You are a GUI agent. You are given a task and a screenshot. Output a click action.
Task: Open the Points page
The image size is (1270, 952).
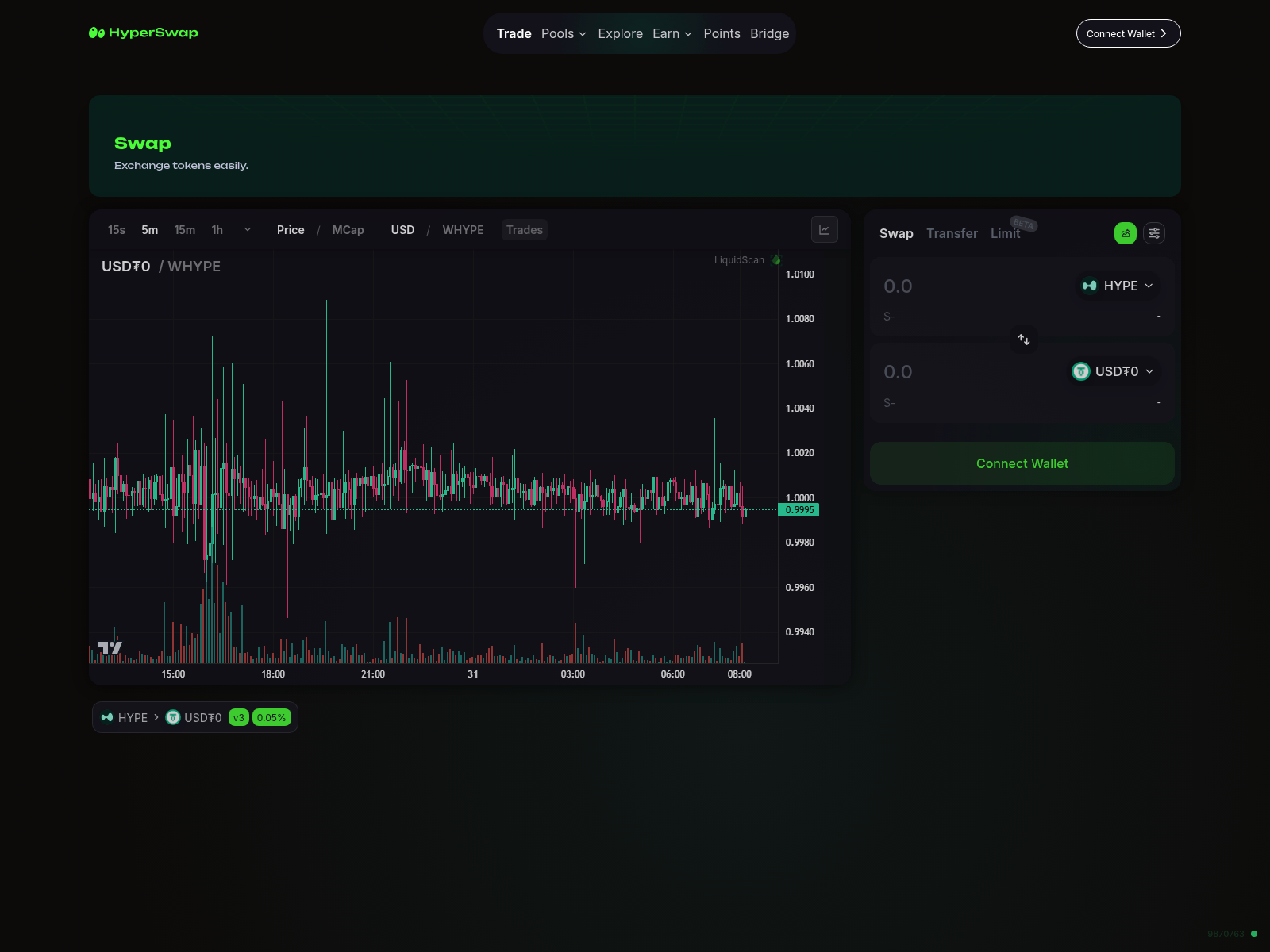point(722,33)
